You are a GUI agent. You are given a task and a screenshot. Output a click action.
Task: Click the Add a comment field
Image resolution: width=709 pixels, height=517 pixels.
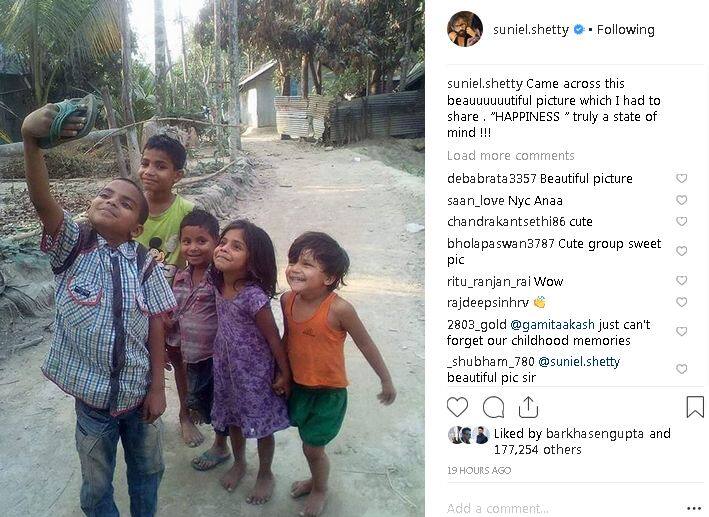560,508
